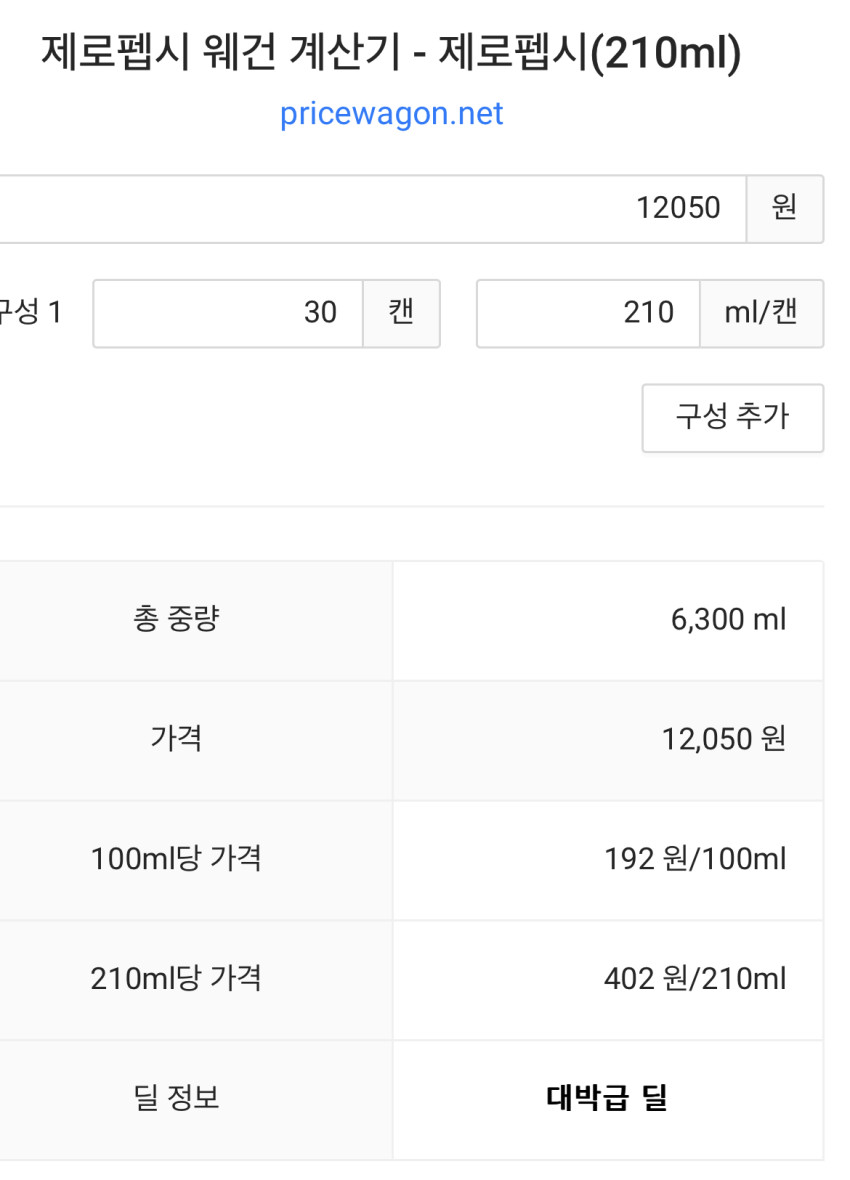Focus the volume field showing 210
This screenshot has height=1180, width=850.
588,313
